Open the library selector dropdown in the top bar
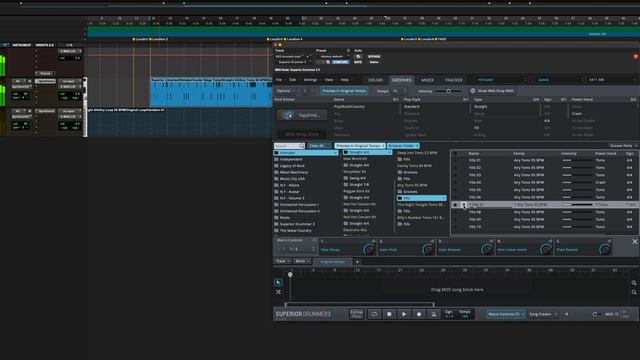Viewport: 640px width, 360px height. coord(503,80)
